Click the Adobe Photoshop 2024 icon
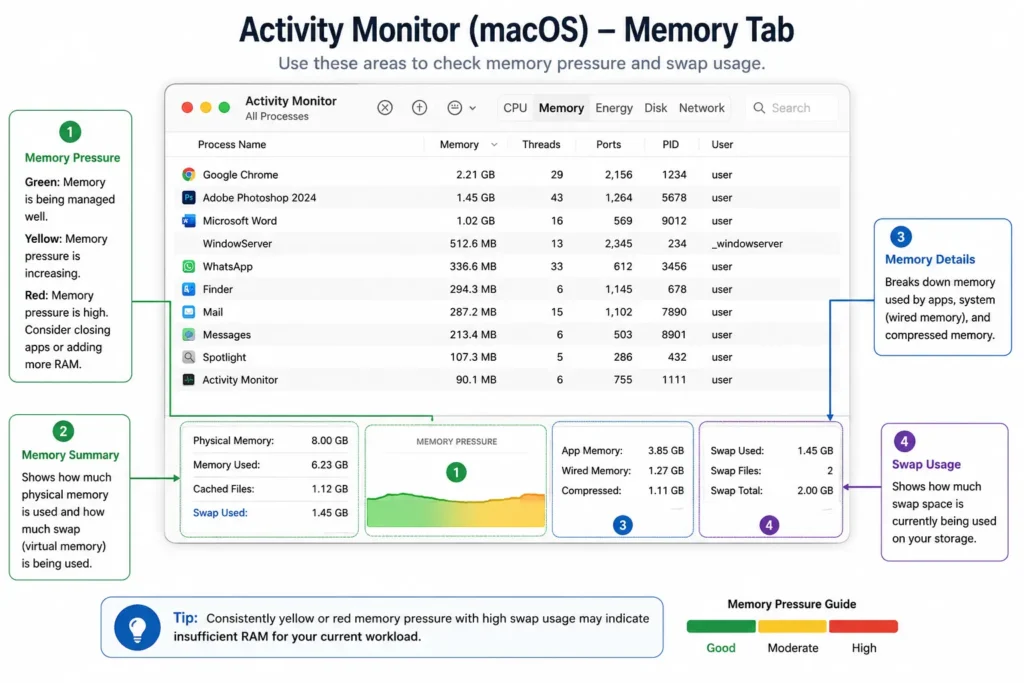Image resolution: width=1024 pixels, height=683 pixels. click(x=189, y=197)
